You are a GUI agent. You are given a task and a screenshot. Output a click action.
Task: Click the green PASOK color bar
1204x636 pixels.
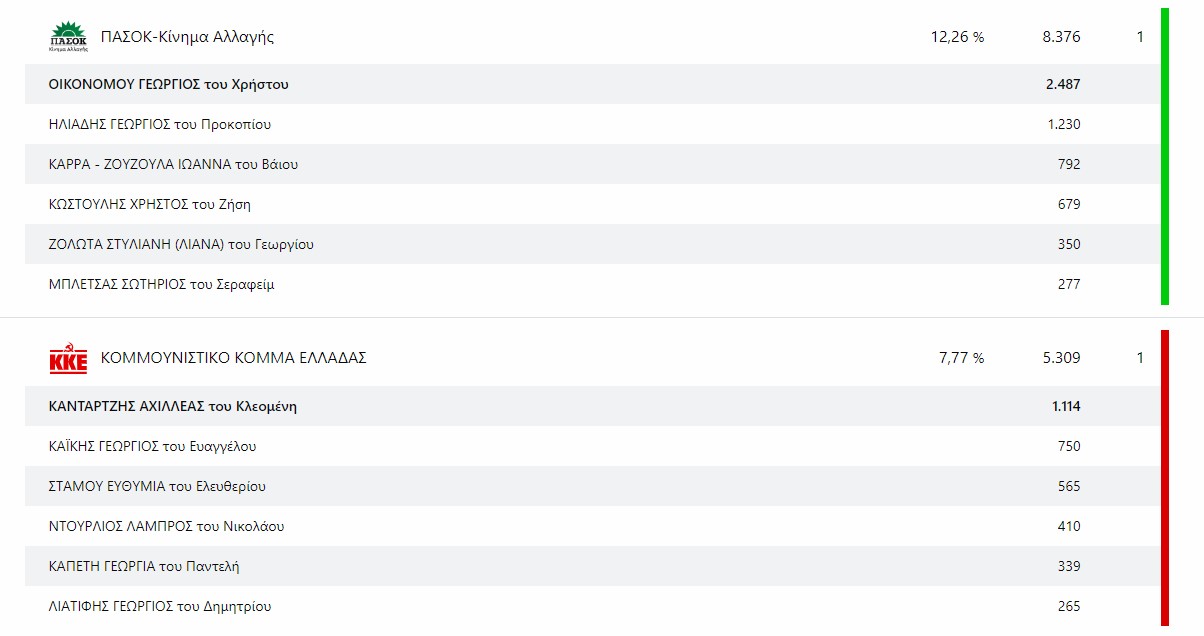[x=1165, y=156]
